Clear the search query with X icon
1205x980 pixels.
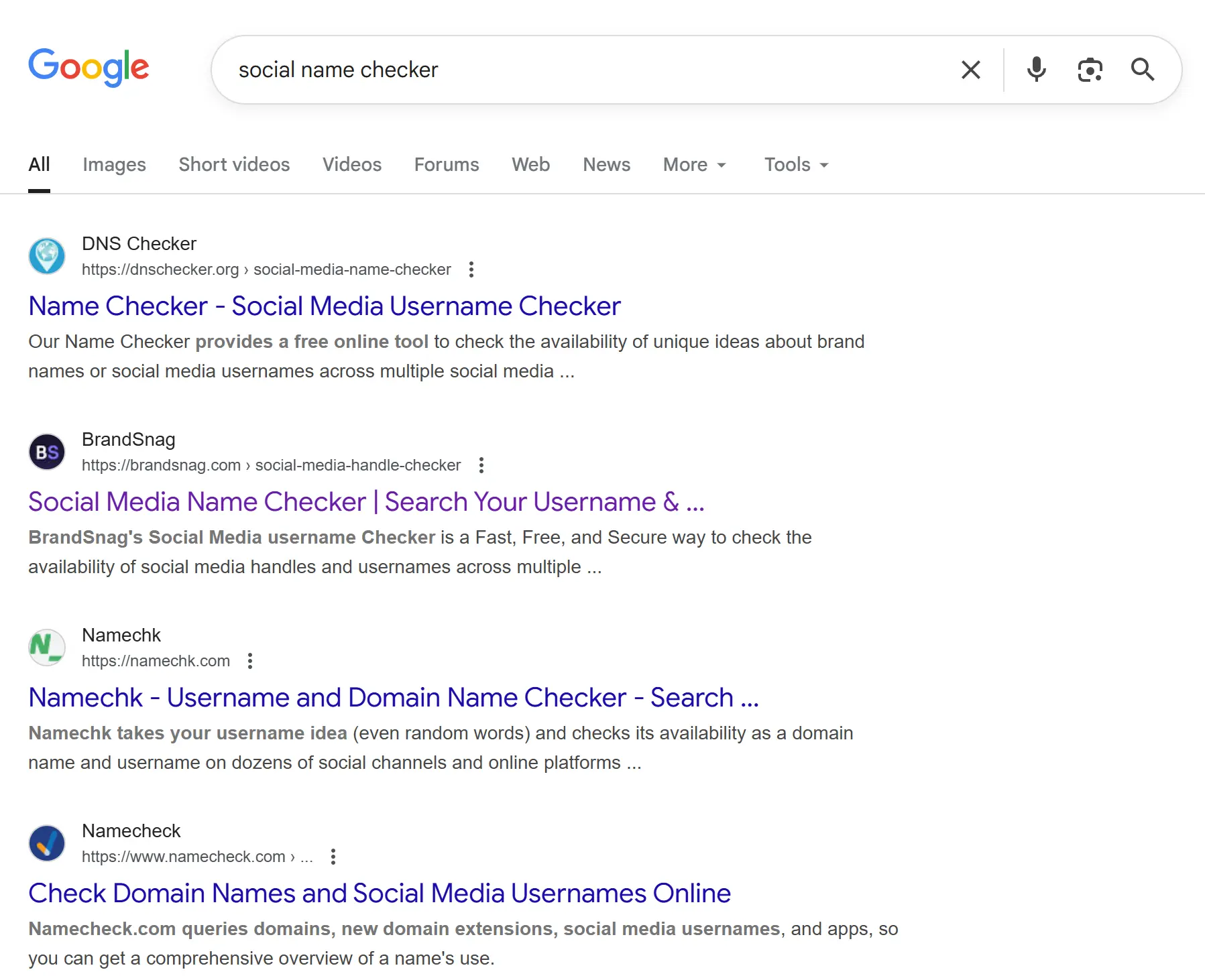pyautogui.click(x=970, y=70)
